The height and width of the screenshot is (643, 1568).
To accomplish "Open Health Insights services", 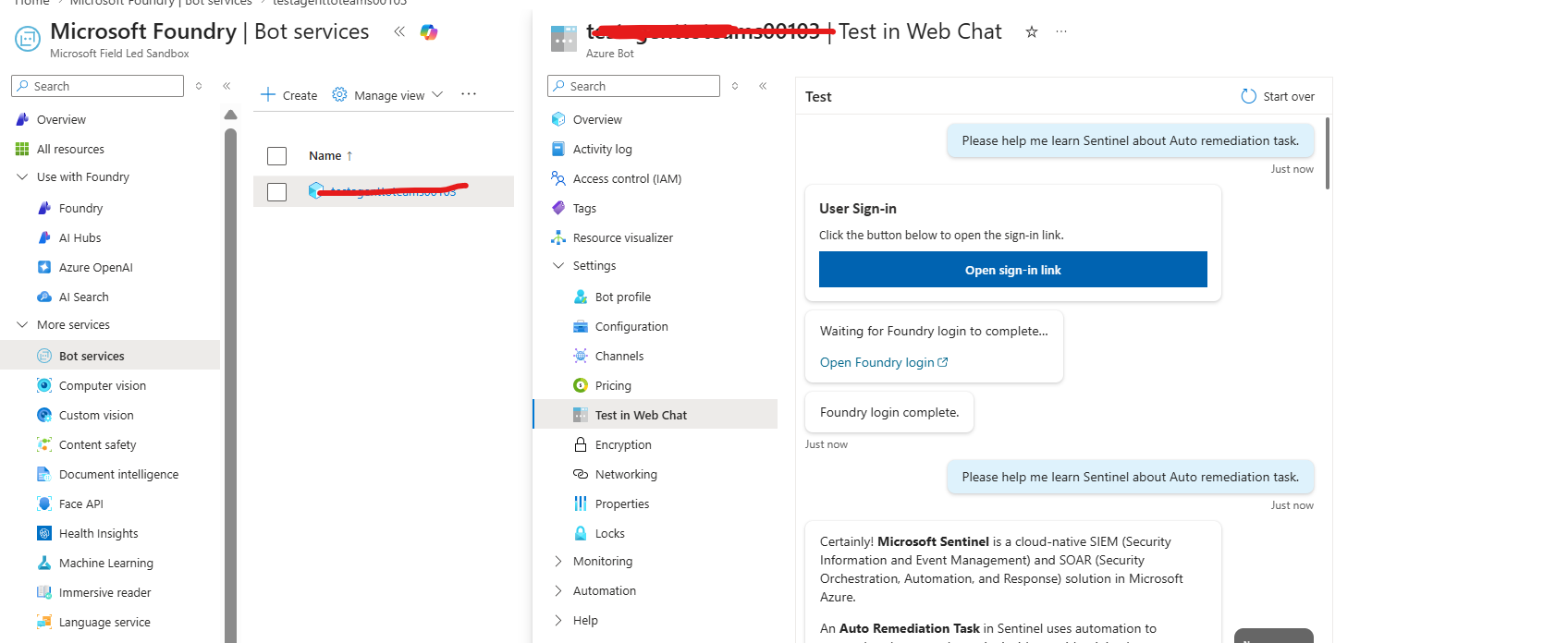I will (98, 533).
